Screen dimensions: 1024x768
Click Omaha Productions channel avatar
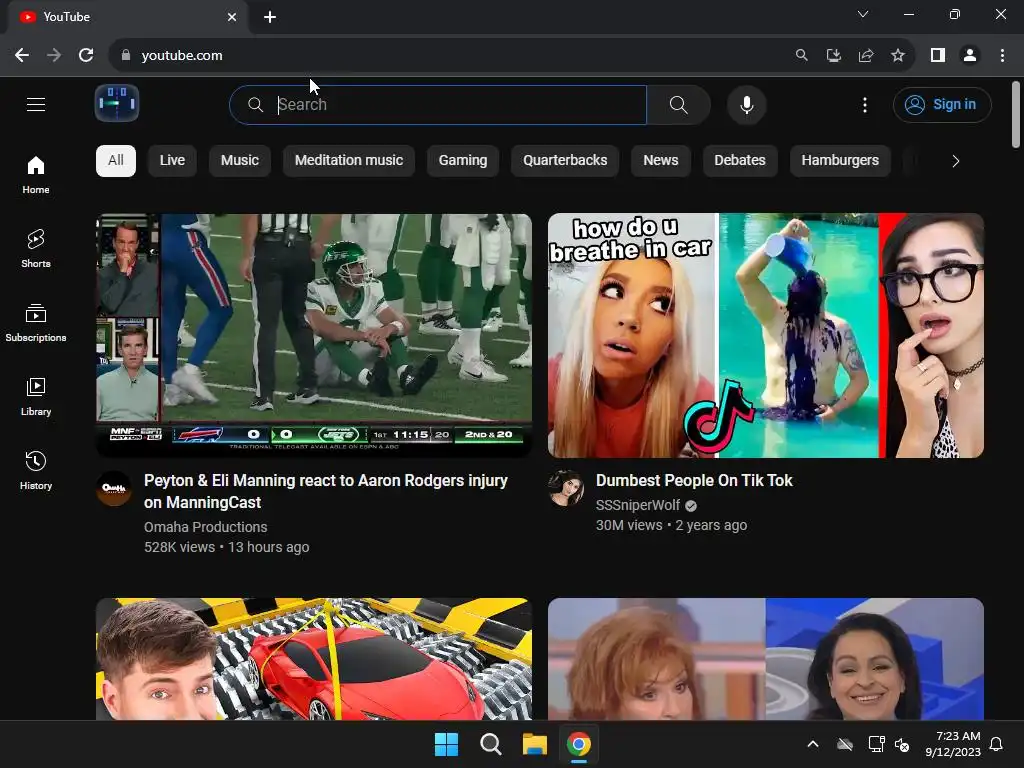pyautogui.click(x=114, y=488)
